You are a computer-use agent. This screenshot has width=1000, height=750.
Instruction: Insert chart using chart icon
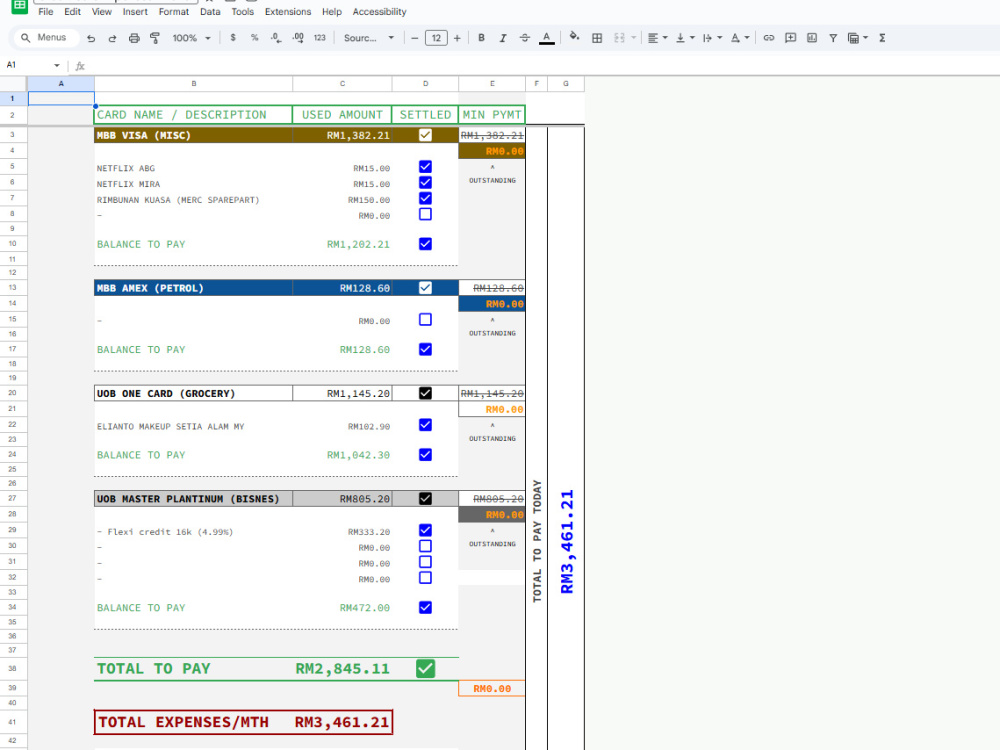pyautogui.click(x=812, y=38)
